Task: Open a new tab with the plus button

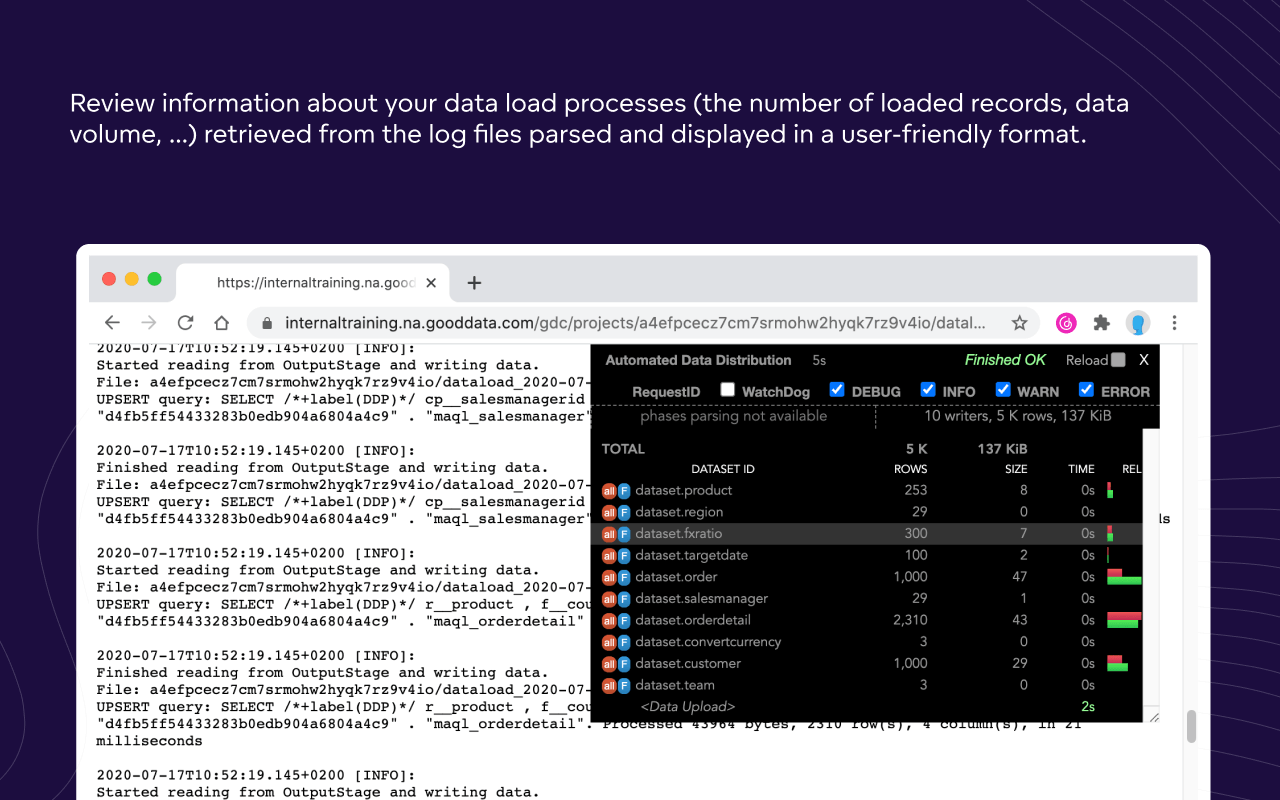Action: (474, 283)
